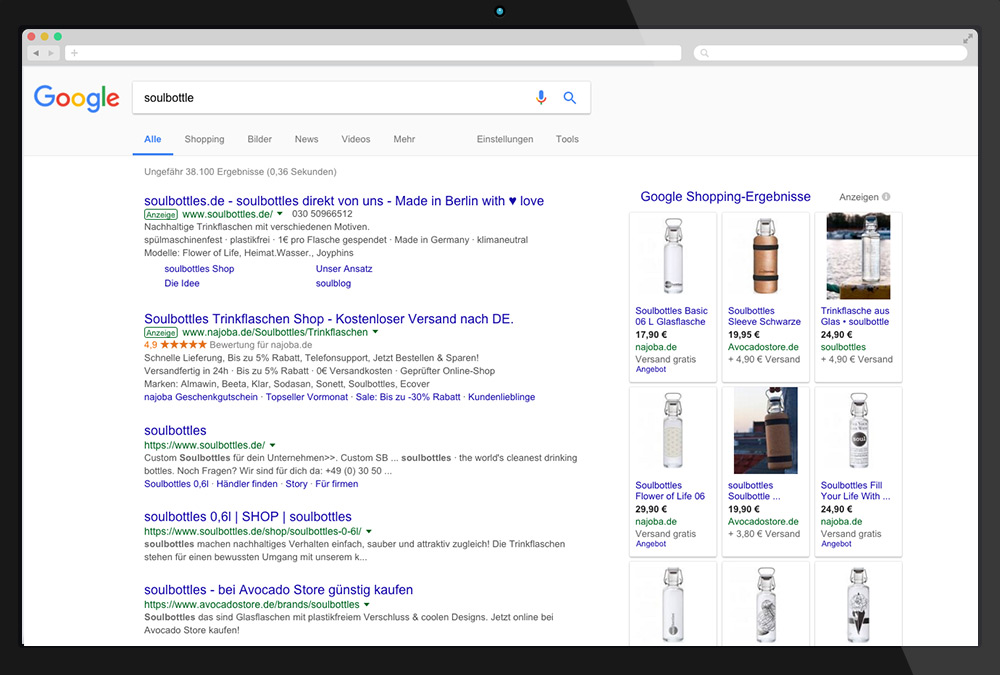Open Kundenlieblinge link
Image resolution: width=1000 pixels, height=675 pixels.
tap(501, 397)
